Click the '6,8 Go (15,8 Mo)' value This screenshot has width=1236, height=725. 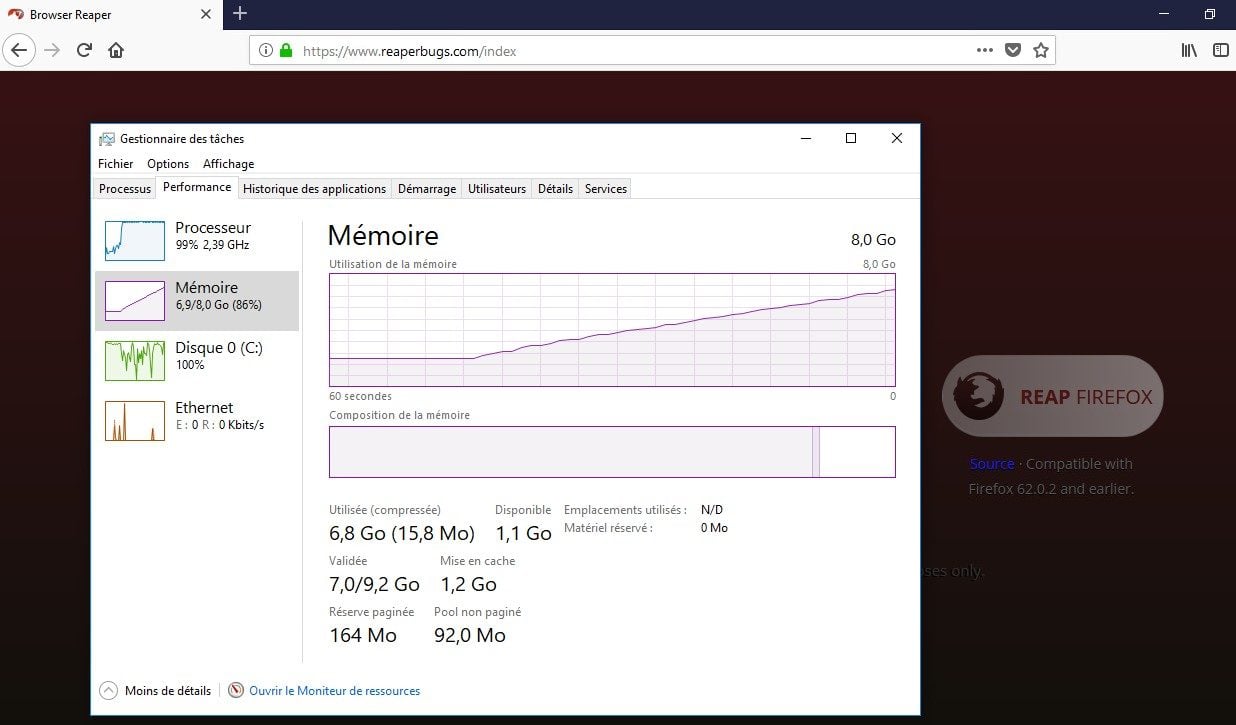pyautogui.click(x=402, y=533)
